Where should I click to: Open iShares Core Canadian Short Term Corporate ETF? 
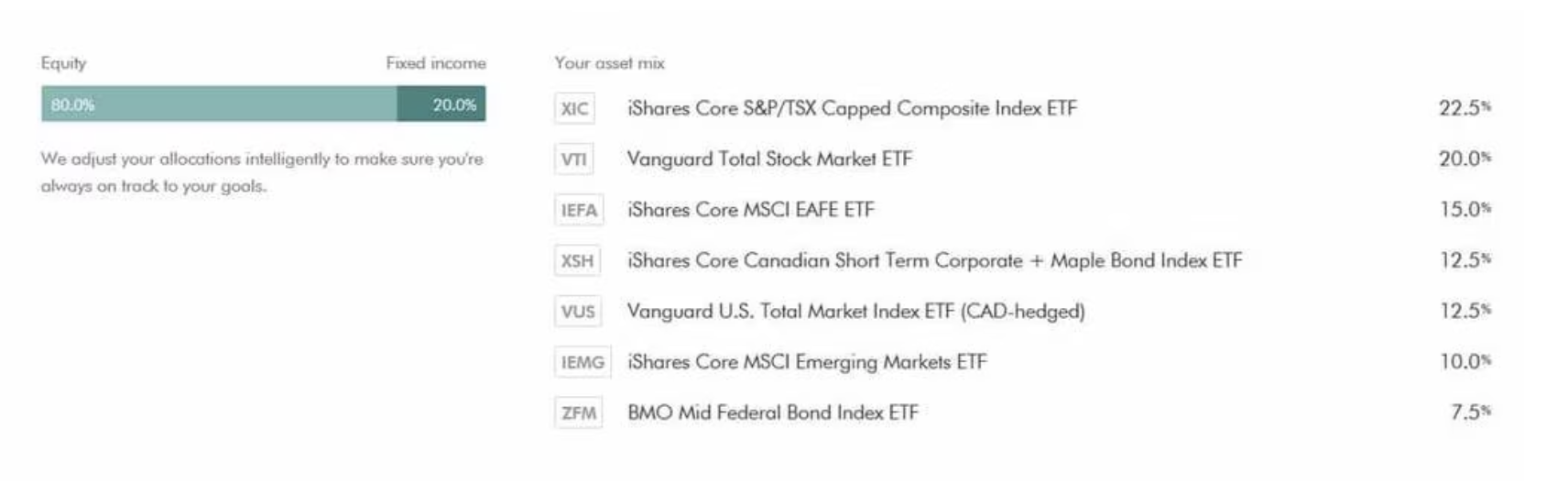(x=934, y=261)
